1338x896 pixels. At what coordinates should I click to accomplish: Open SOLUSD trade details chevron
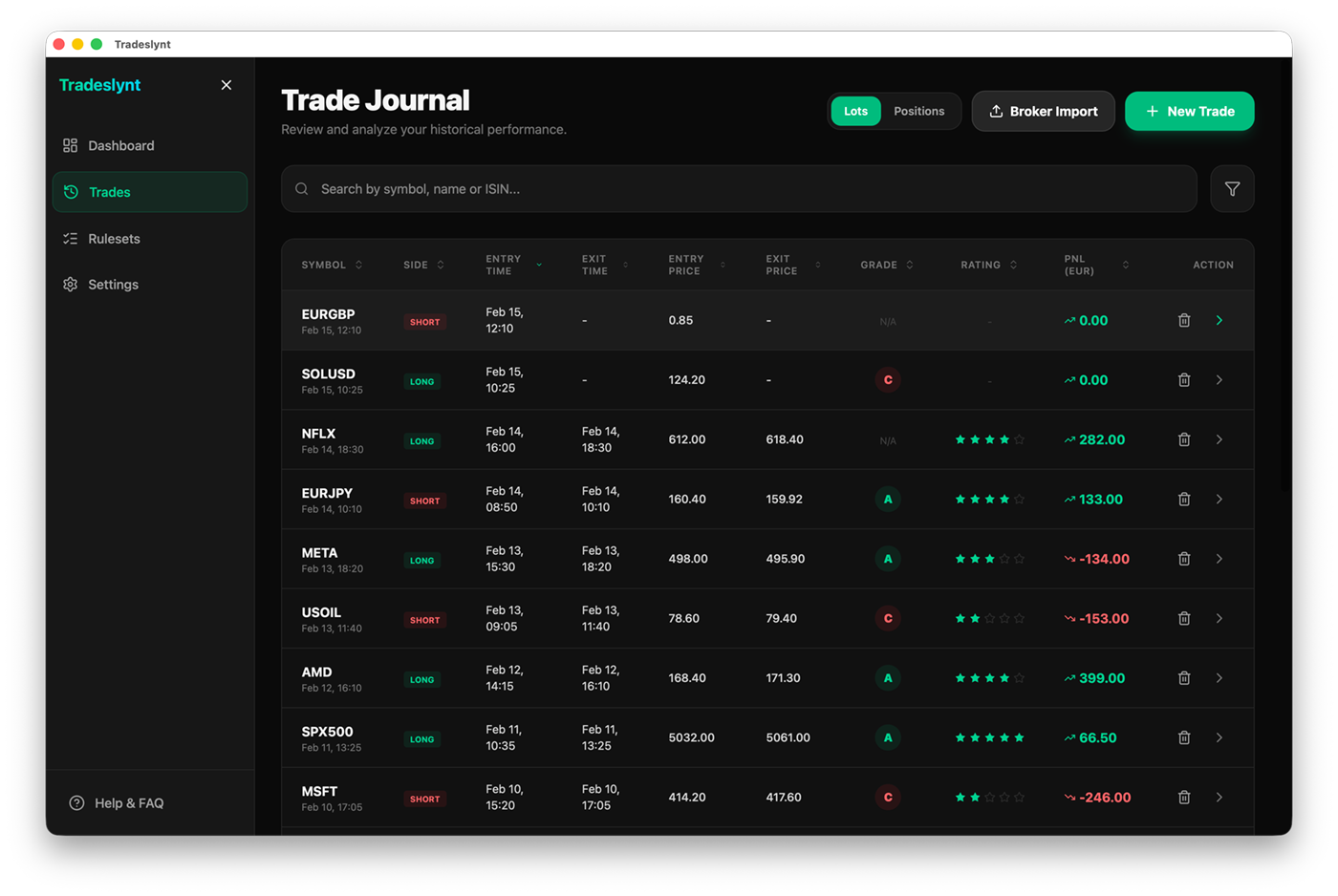tap(1219, 380)
